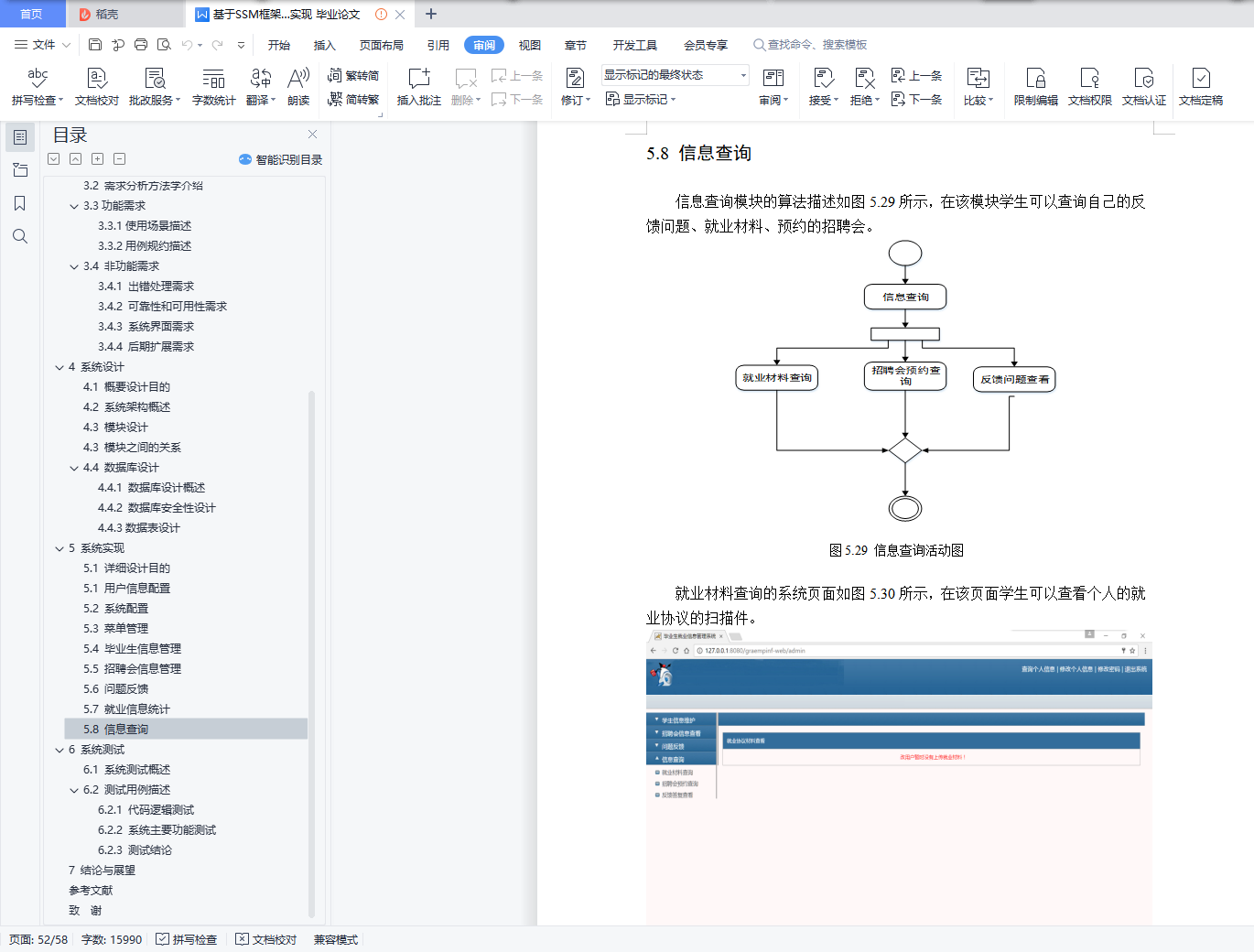
Task: Insert a comment with 插入批注
Action: tap(419, 87)
